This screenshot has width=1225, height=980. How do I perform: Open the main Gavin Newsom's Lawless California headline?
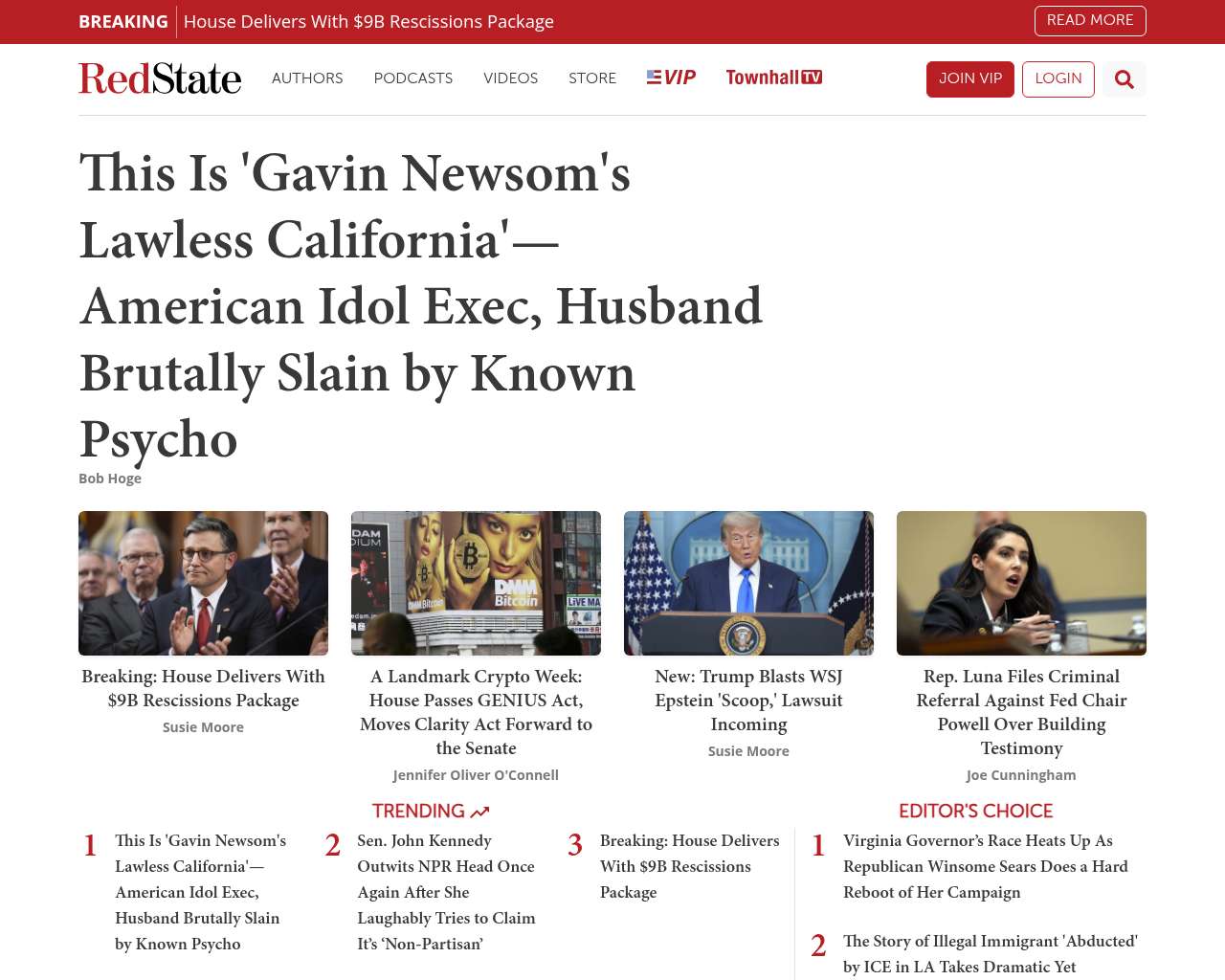coord(421,306)
